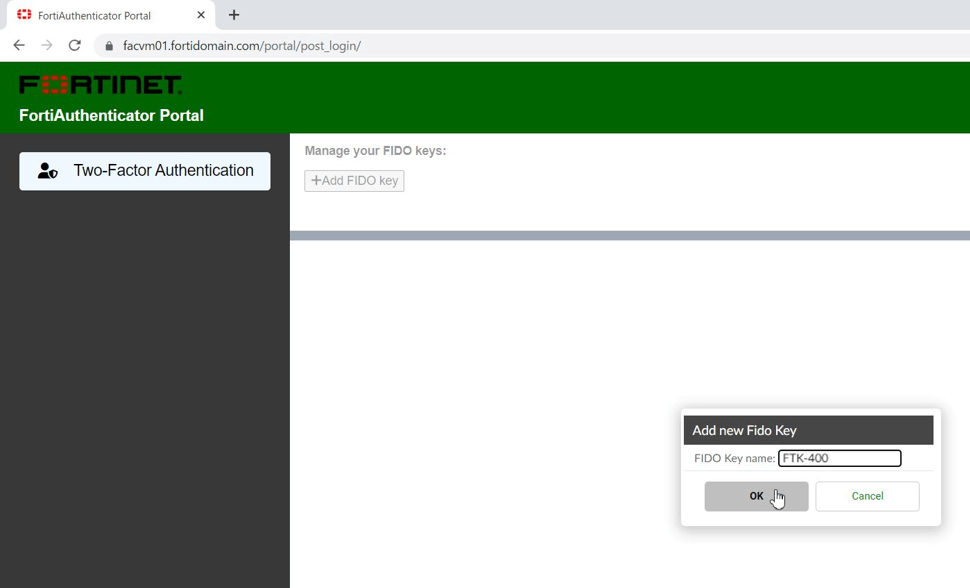Click the padlock site security icon
Viewport: 970px width, 588px height.
pos(109,46)
